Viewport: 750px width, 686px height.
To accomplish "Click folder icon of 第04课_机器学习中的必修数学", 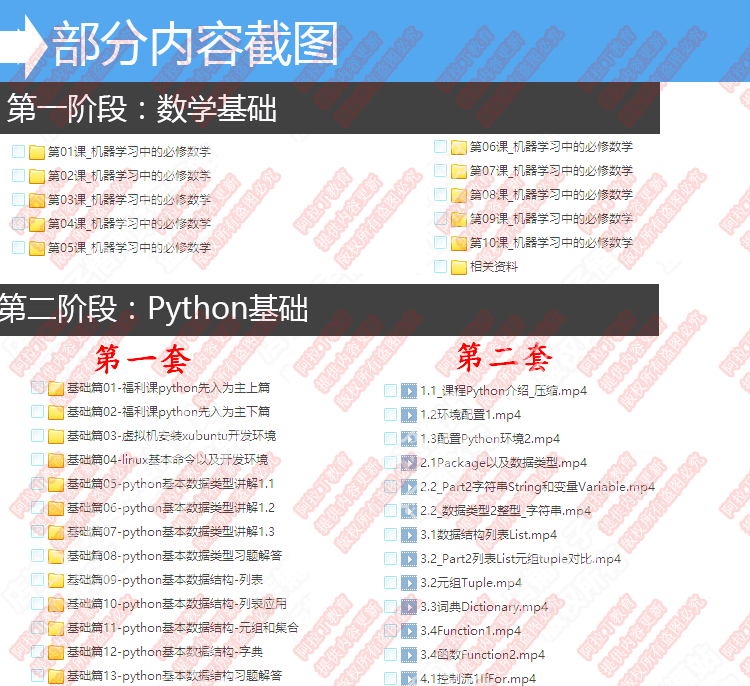I will [x=37, y=224].
